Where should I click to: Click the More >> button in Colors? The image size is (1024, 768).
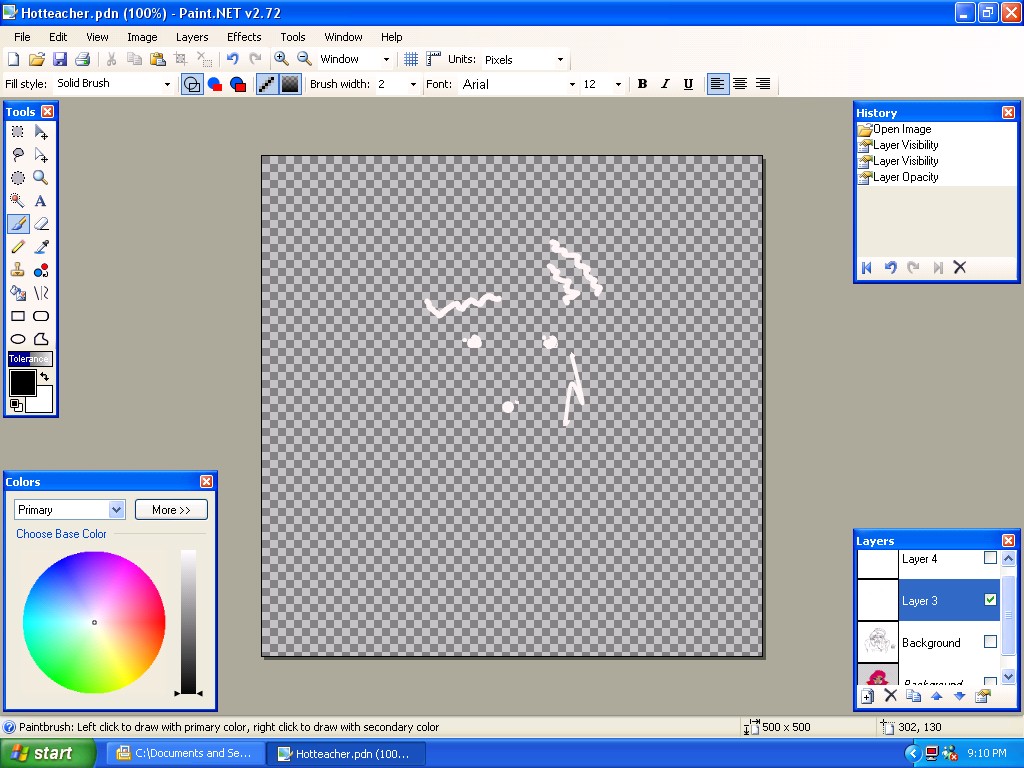[171, 509]
